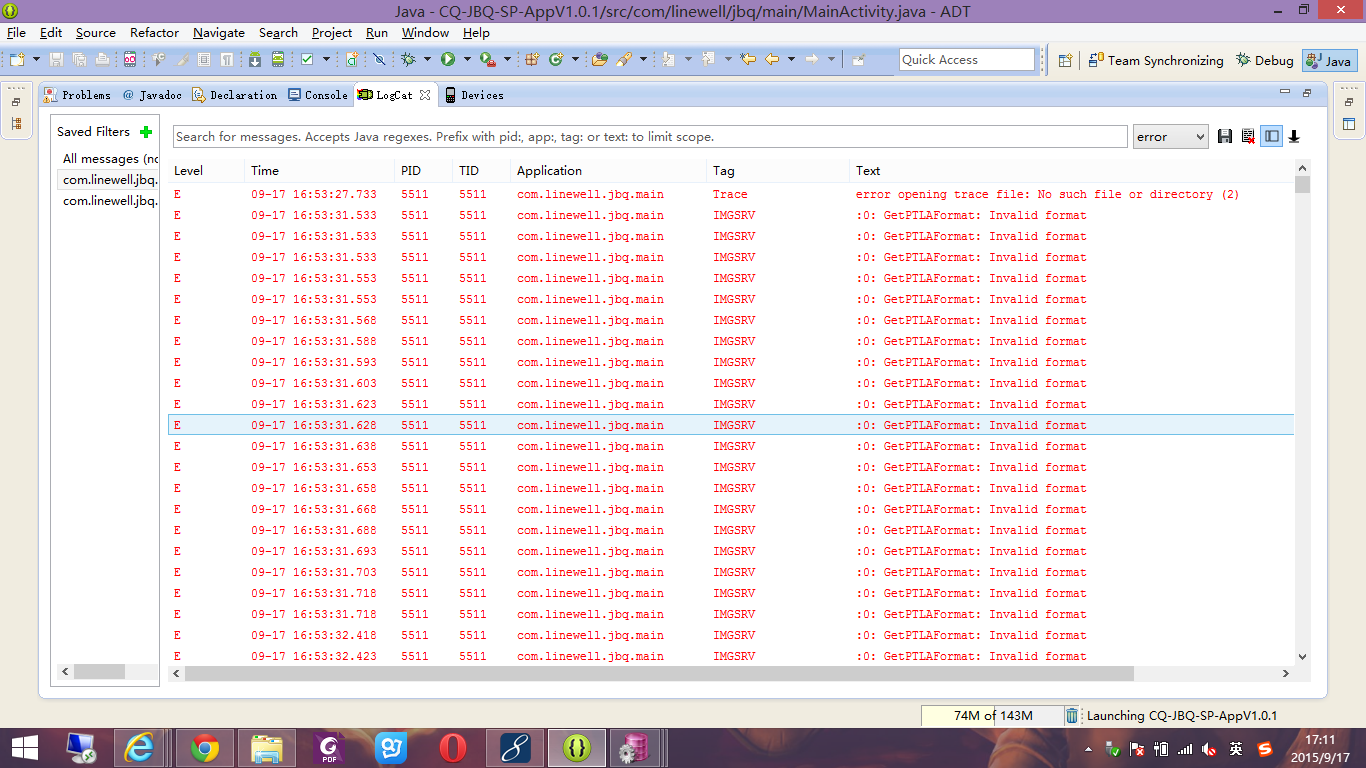The image size is (1366, 768).
Task: Open Opera browser from the taskbar
Action: 453,747
